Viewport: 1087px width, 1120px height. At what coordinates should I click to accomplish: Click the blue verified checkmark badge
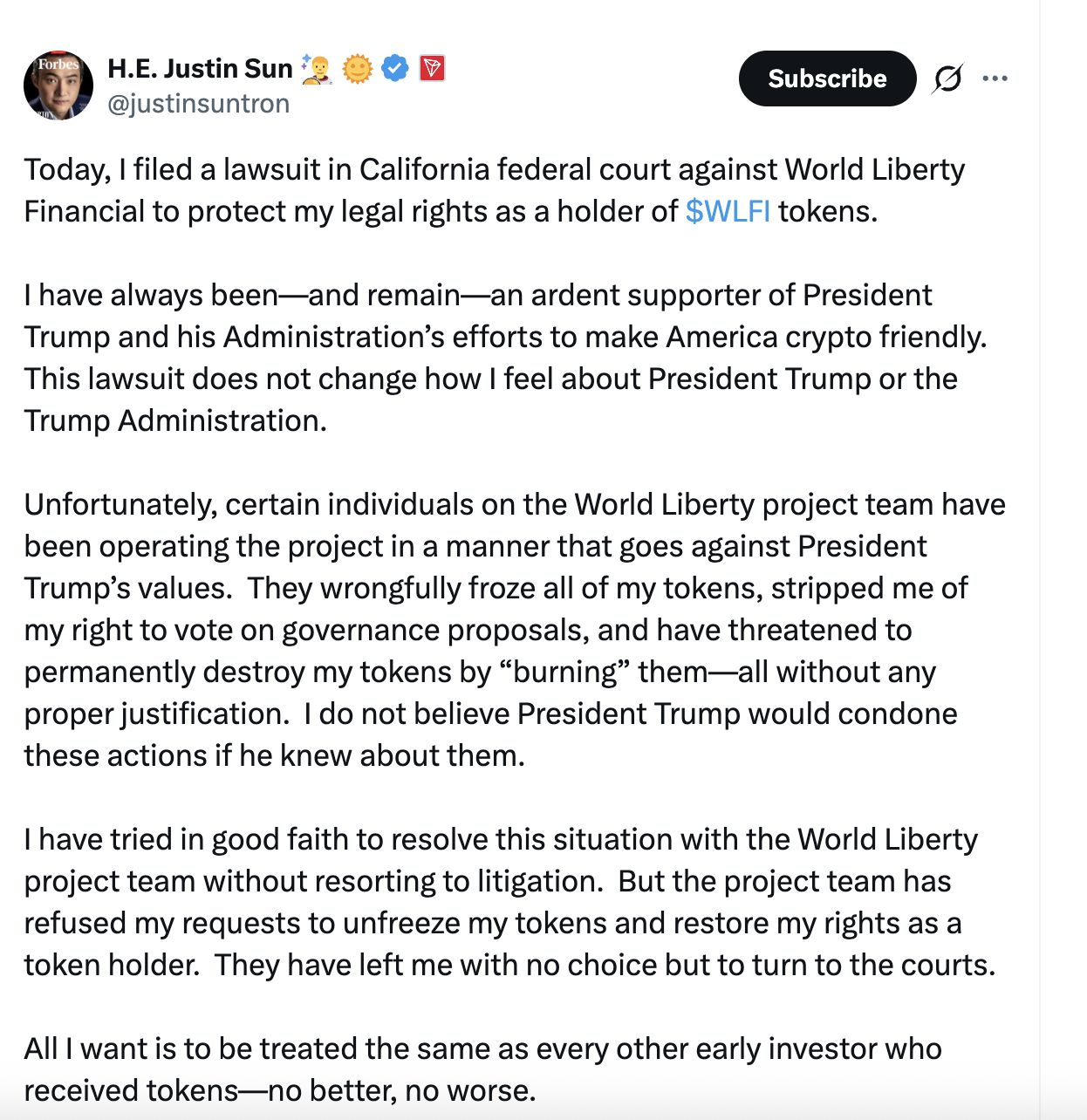tap(395, 68)
